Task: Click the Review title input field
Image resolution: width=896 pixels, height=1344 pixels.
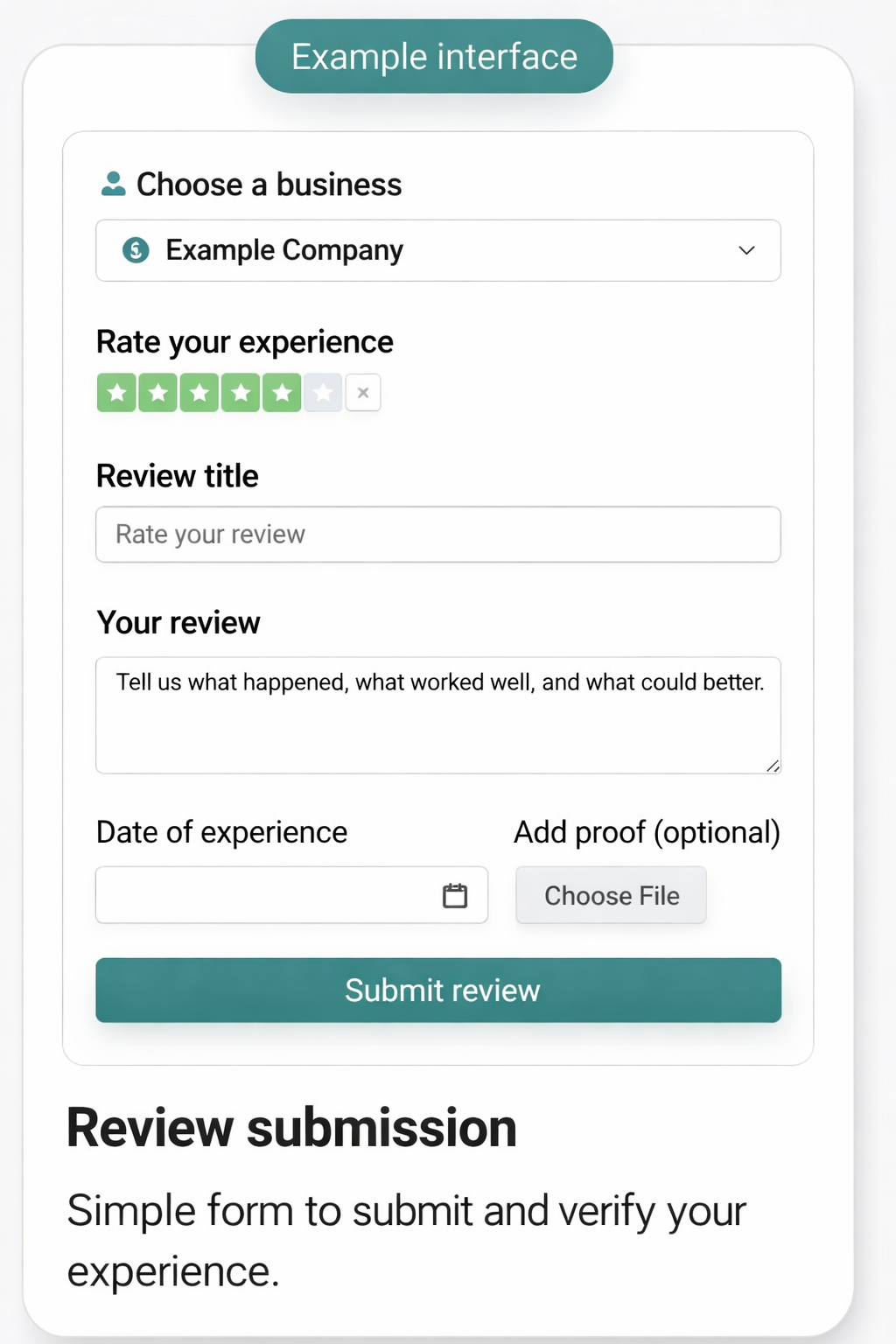Action: [437, 534]
